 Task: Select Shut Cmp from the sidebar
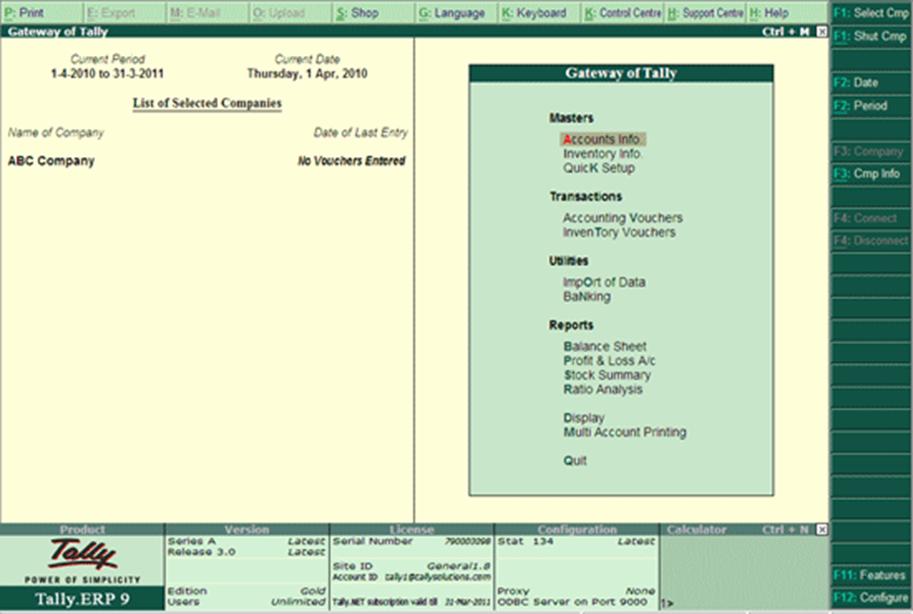pos(871,35)
